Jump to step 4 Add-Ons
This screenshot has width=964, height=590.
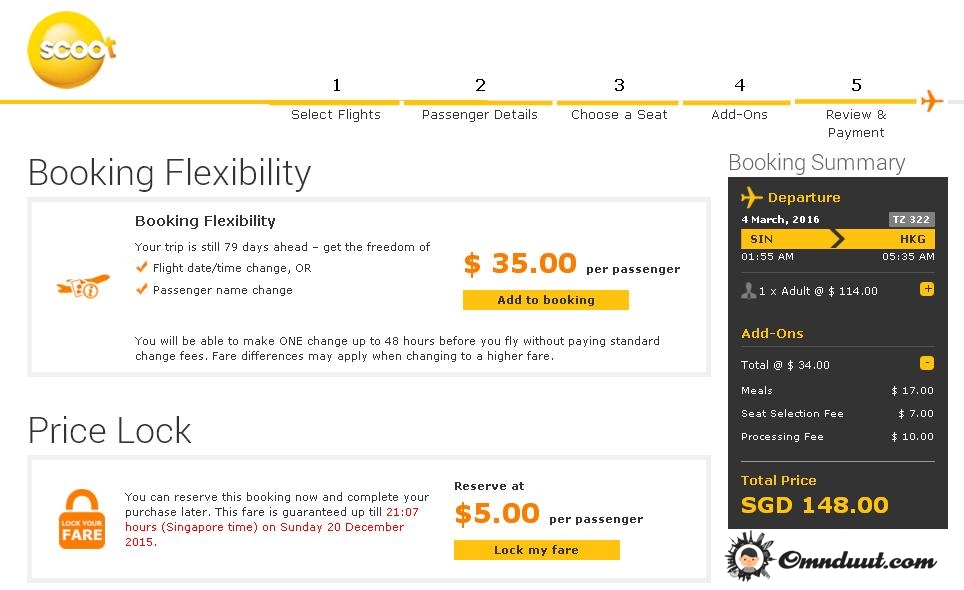click(739, 114)
